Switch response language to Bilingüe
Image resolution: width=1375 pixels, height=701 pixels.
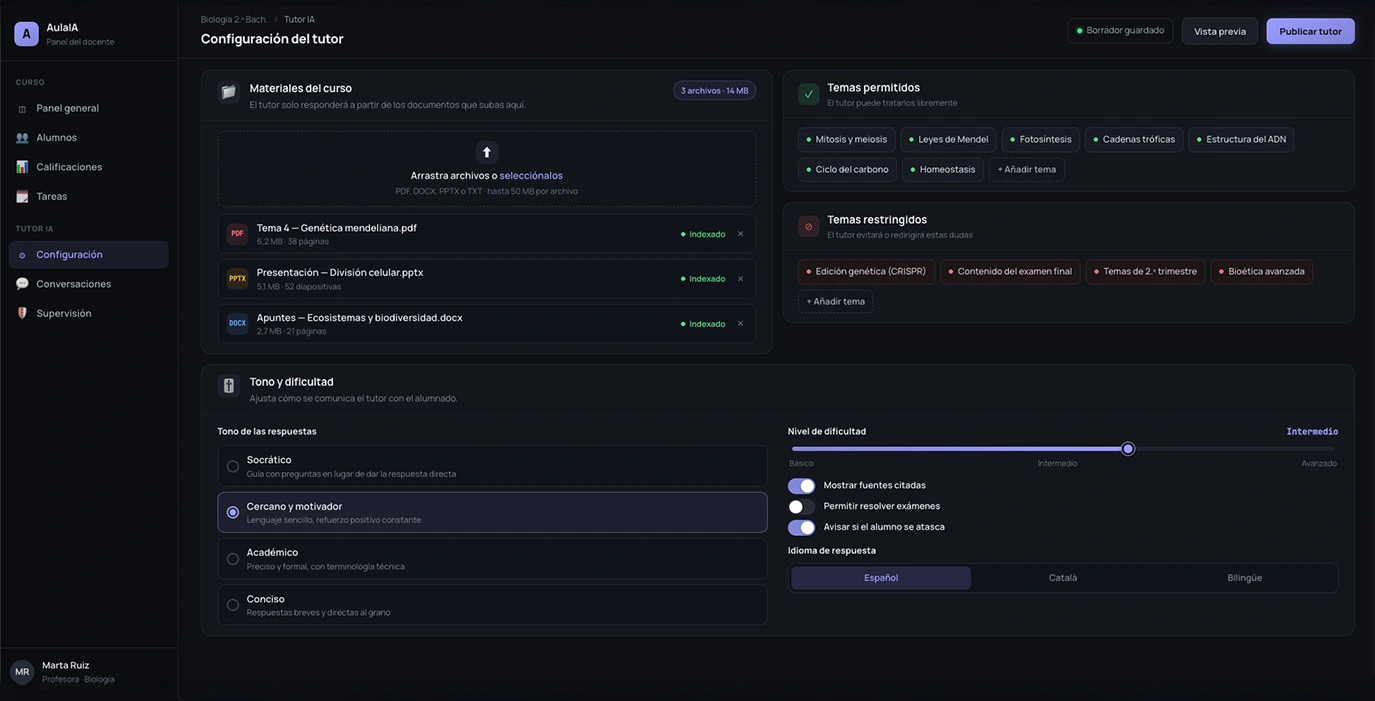pos(1245,578)
